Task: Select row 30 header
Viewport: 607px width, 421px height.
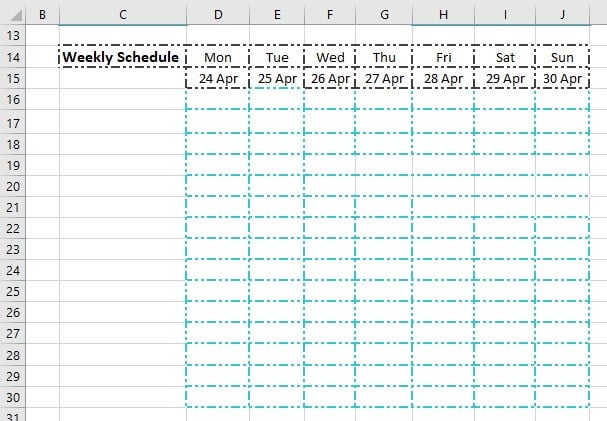Action: click(13, 397)
